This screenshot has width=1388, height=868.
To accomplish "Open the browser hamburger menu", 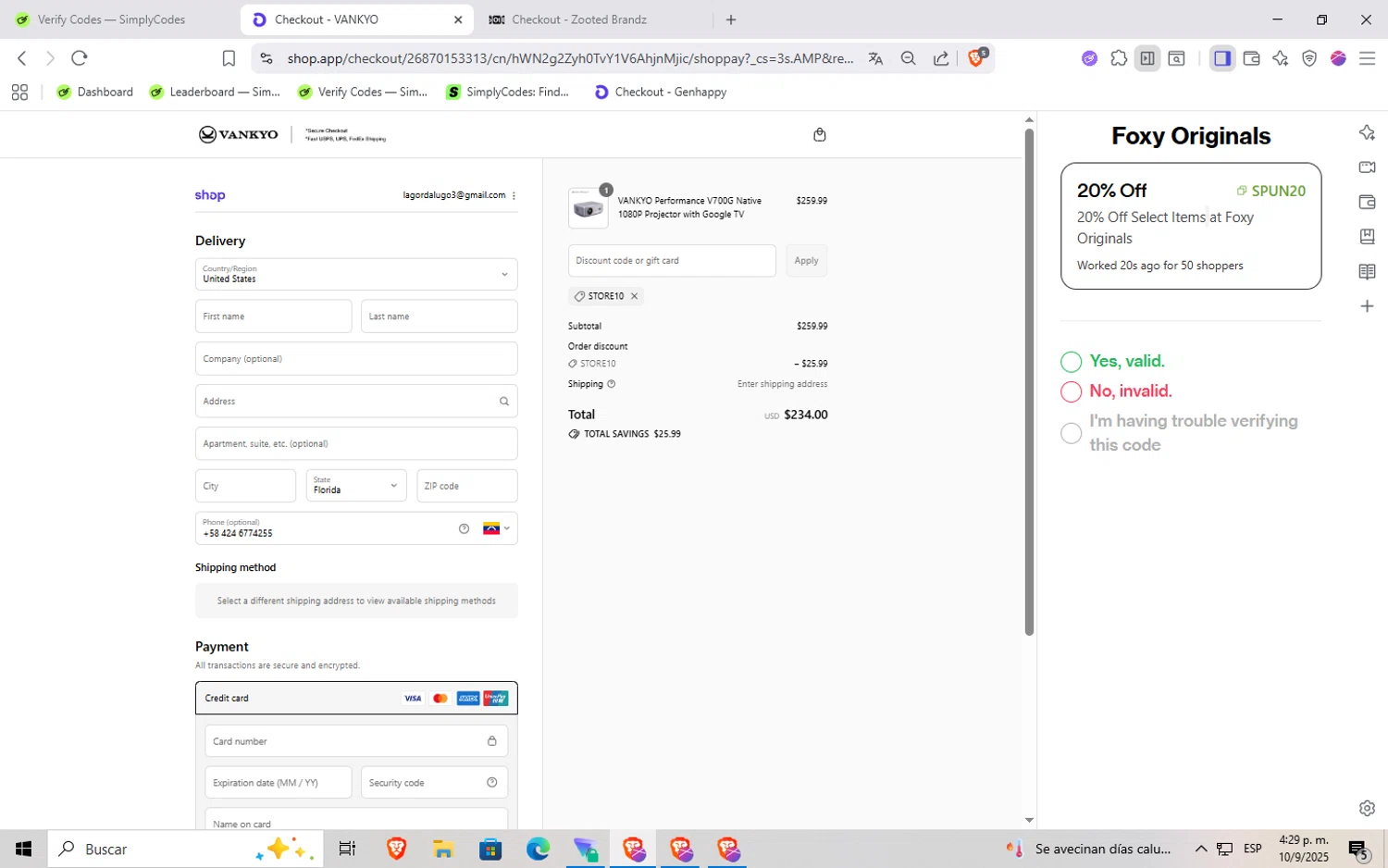I will (x=1367, y=58).
